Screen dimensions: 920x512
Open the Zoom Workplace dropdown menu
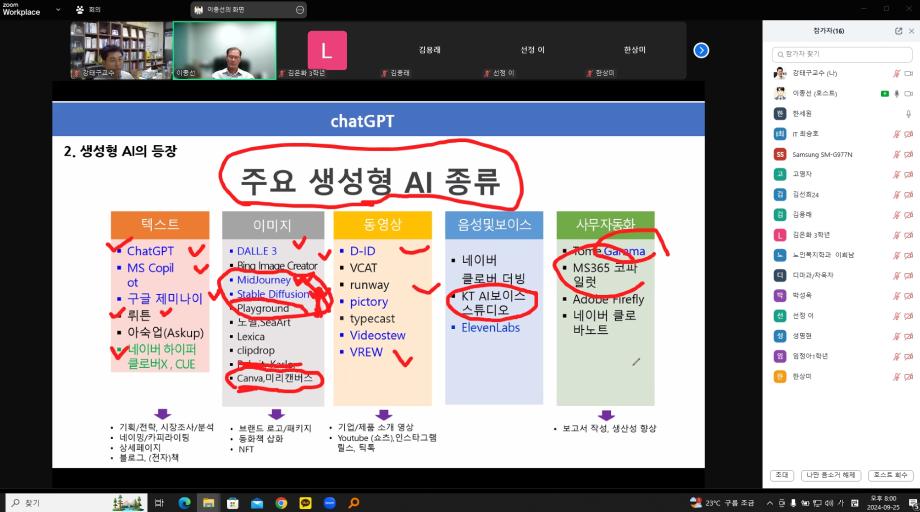[58, 10]
